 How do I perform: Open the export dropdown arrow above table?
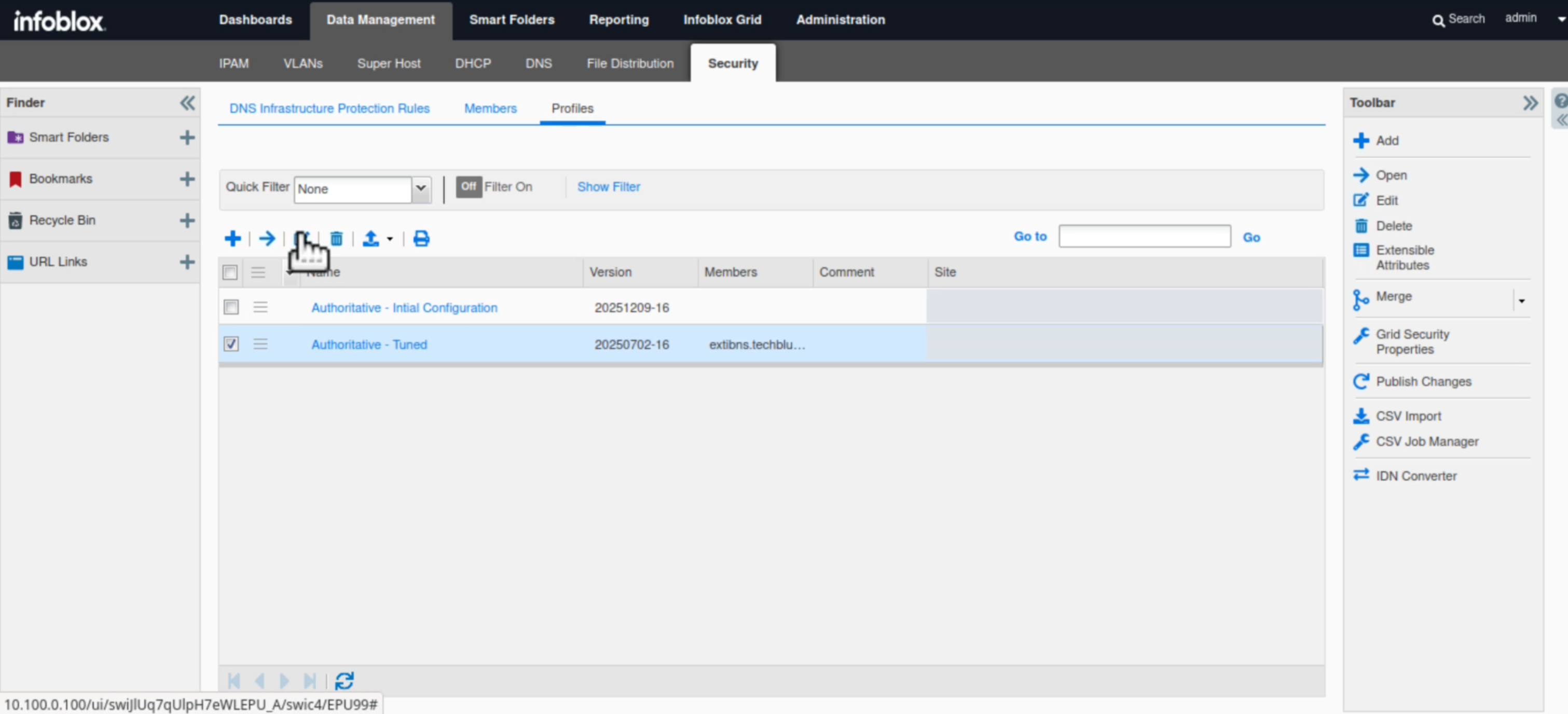390,239
